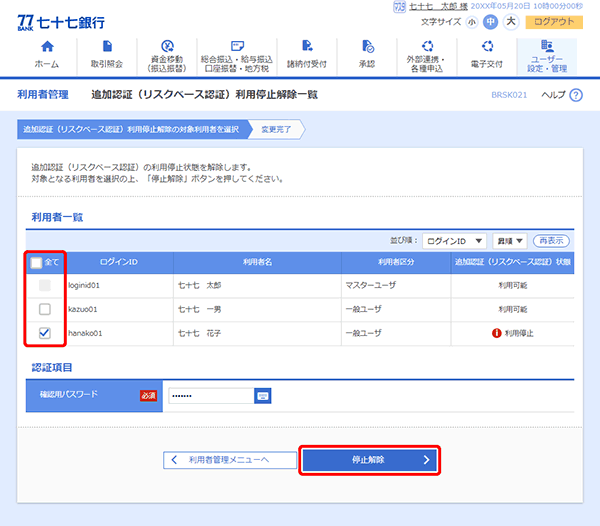Open the ログインID sort-by dropdown
Image resolution: width=600 pixels, height=526 pixels.
pyautogui.click(x=454, y=241)
